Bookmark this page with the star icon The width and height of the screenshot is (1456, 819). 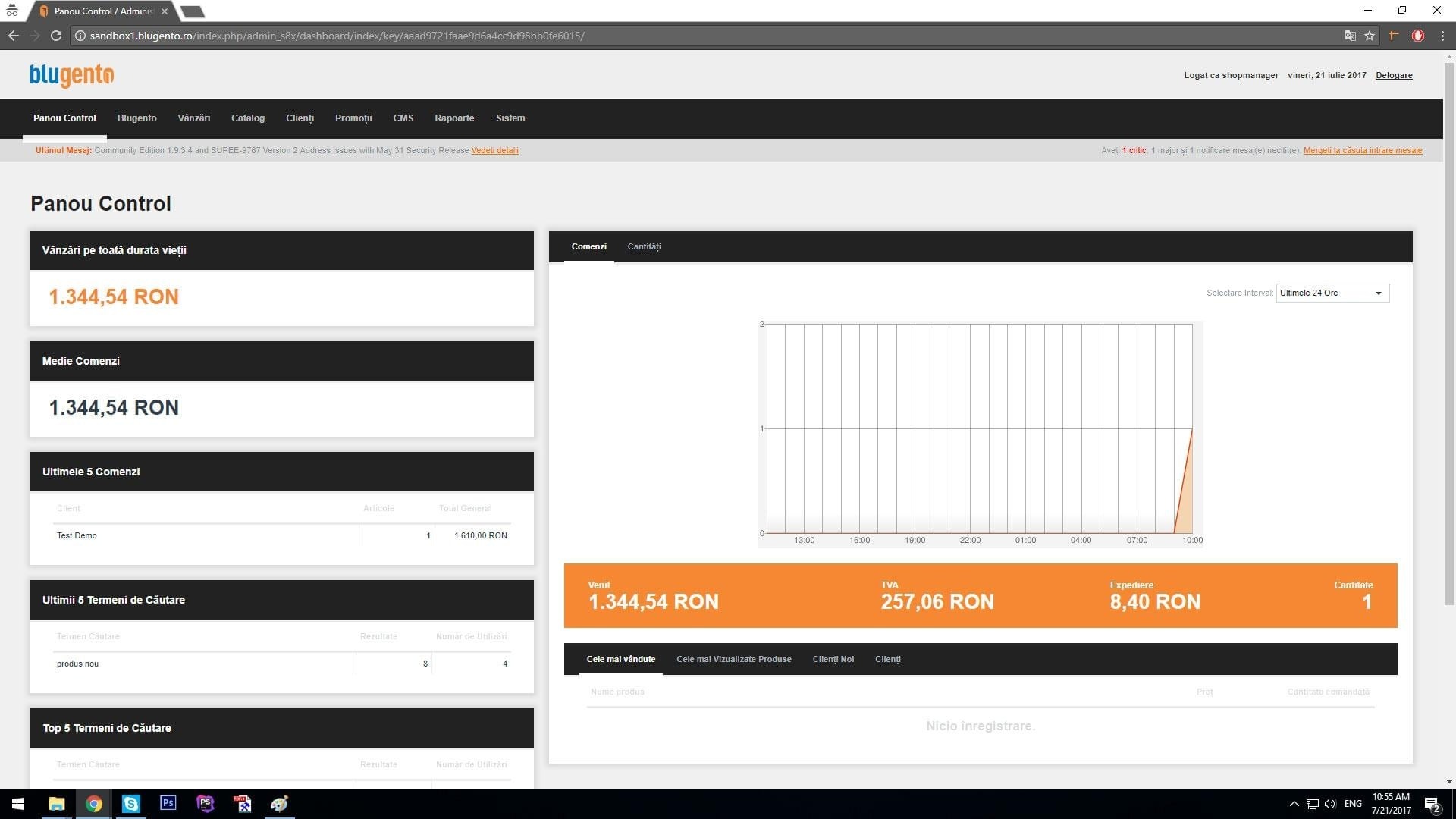pos(1370,36)
